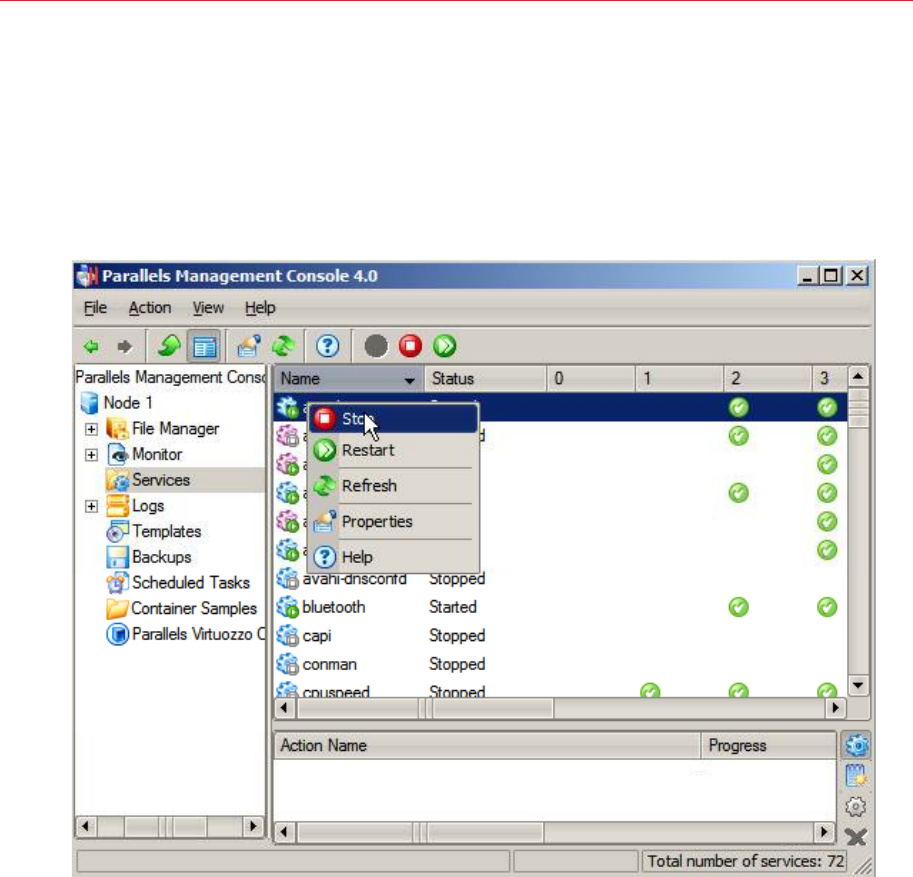Open Templates in the tree
The height and width of the screenshot is (877, 913).
tap(167, 531)
